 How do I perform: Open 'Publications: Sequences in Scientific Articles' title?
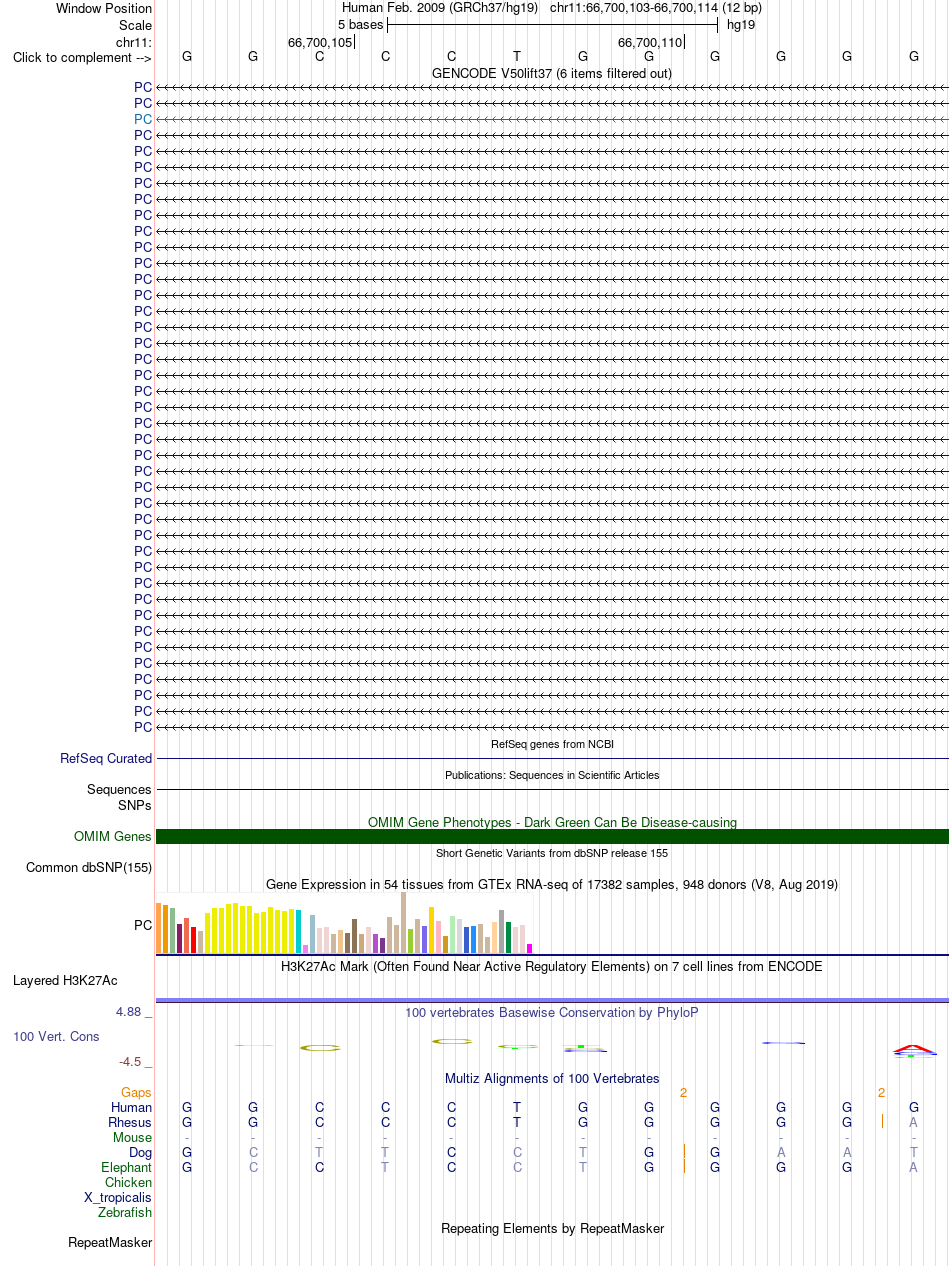(x=552, y=775)
